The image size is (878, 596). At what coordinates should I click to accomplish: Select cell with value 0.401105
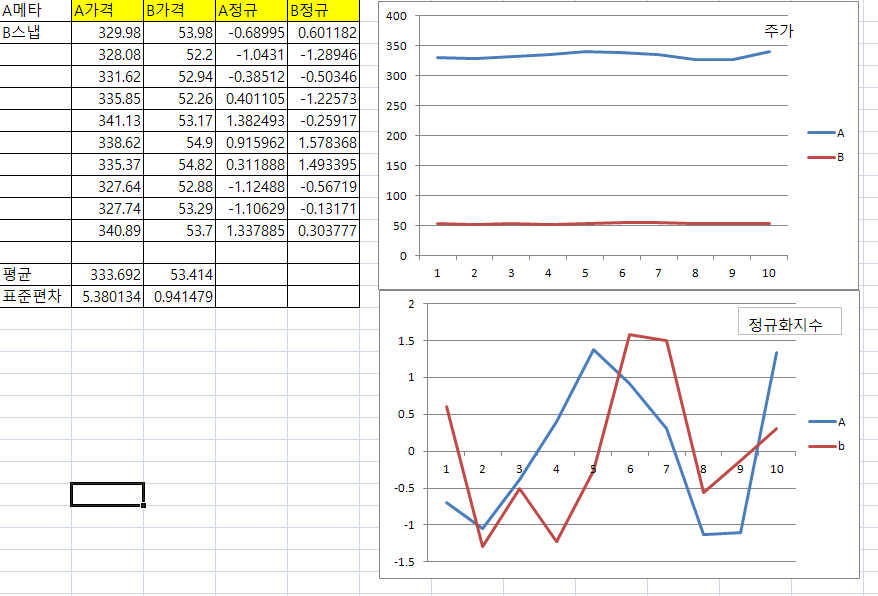coord(251,99)
